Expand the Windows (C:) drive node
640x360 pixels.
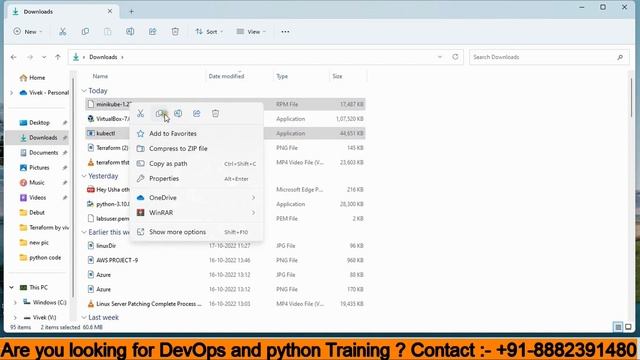point(15,302)
